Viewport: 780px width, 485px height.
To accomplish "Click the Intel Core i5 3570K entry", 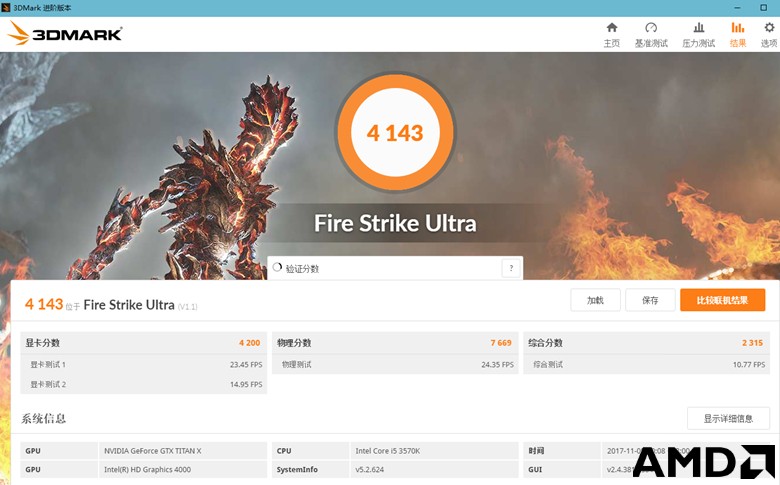I will point(388,451).
